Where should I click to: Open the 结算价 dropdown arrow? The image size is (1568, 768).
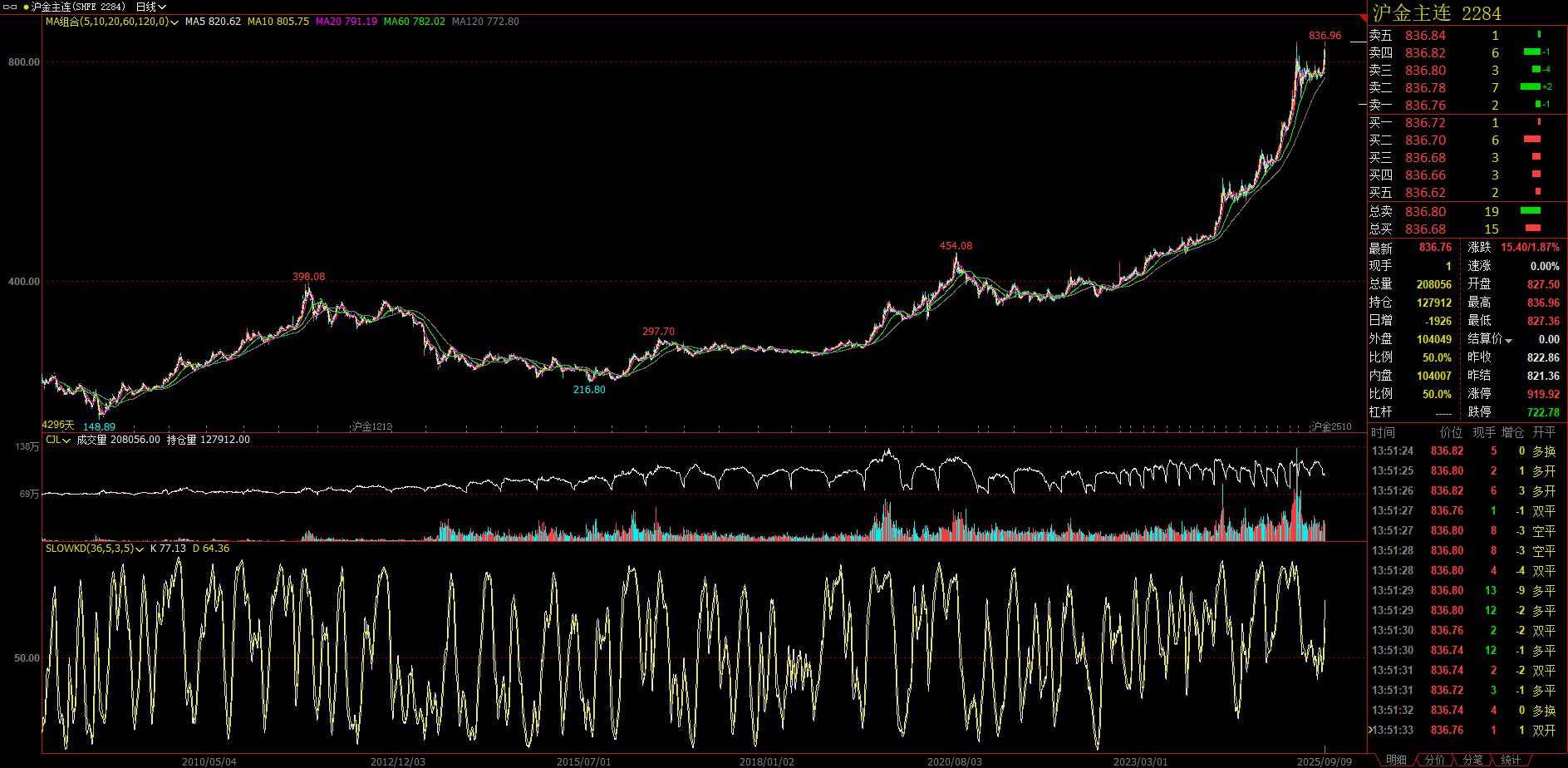1508,340
